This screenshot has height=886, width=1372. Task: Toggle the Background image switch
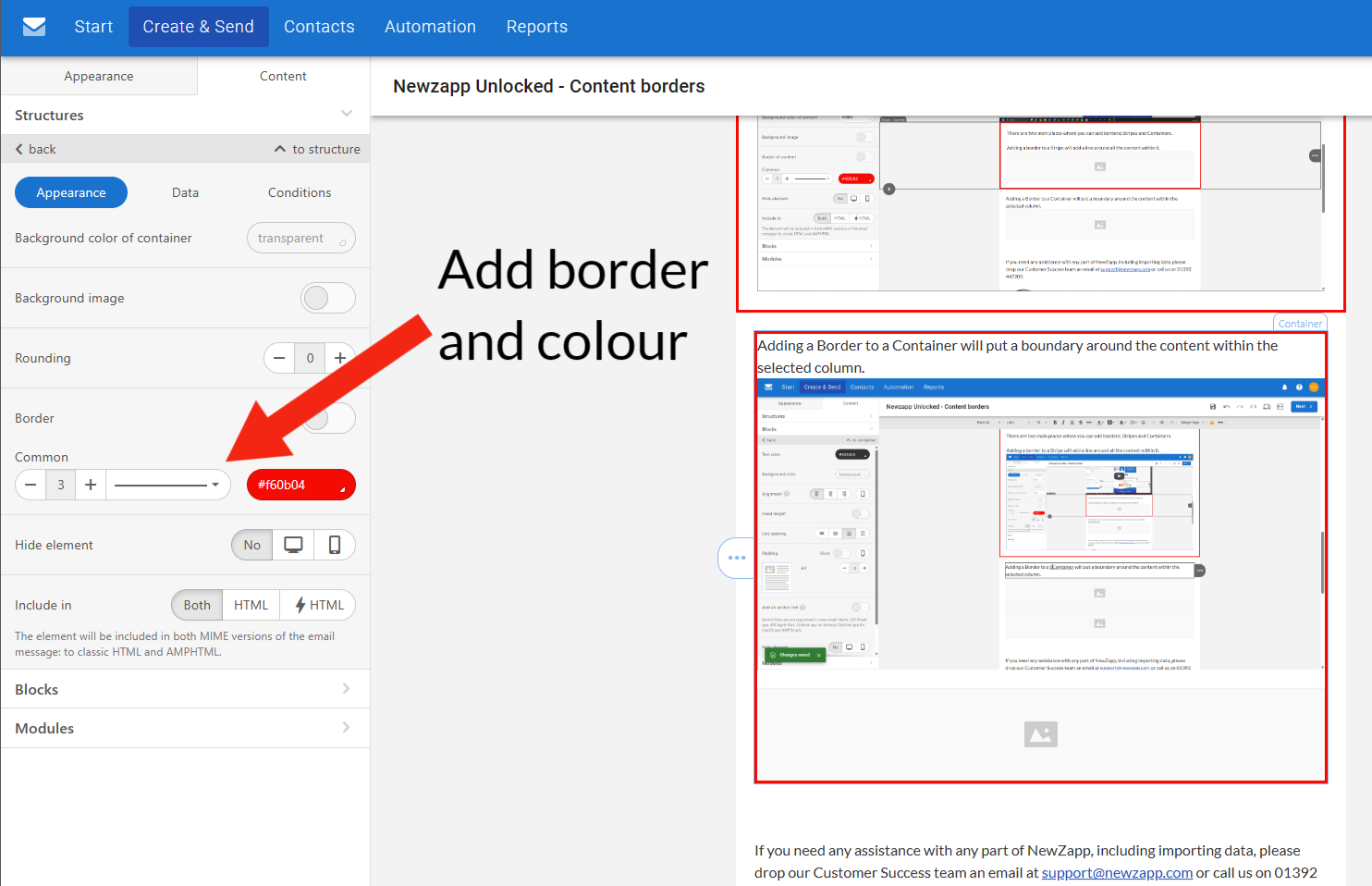[x=327, y=298]
